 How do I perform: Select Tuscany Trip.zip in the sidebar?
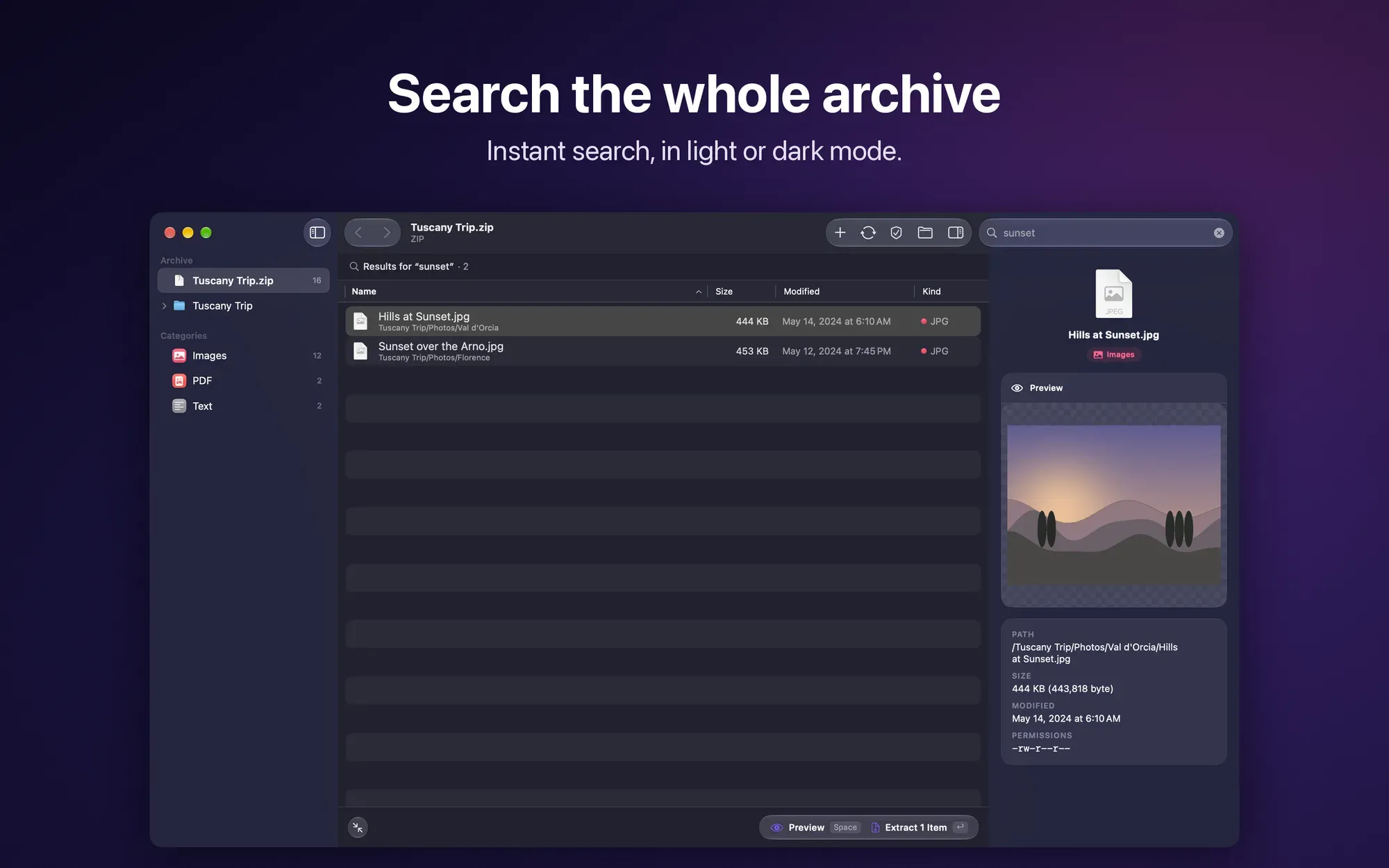(243, 281)
